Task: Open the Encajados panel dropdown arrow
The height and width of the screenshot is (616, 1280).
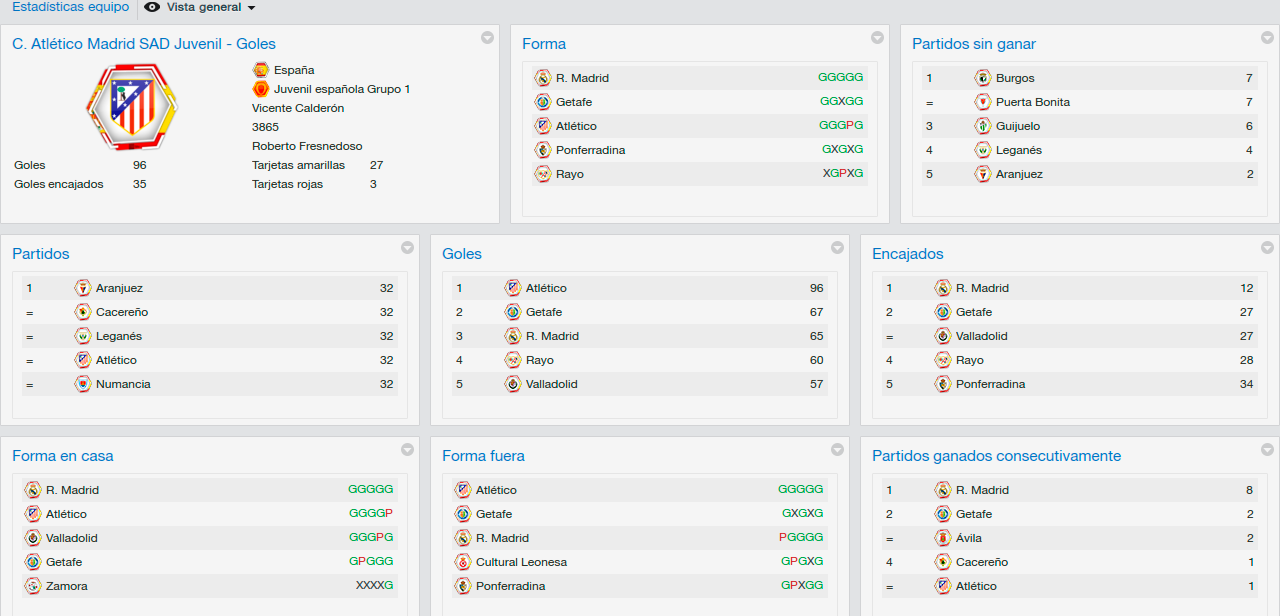Action: (1267, 248)
